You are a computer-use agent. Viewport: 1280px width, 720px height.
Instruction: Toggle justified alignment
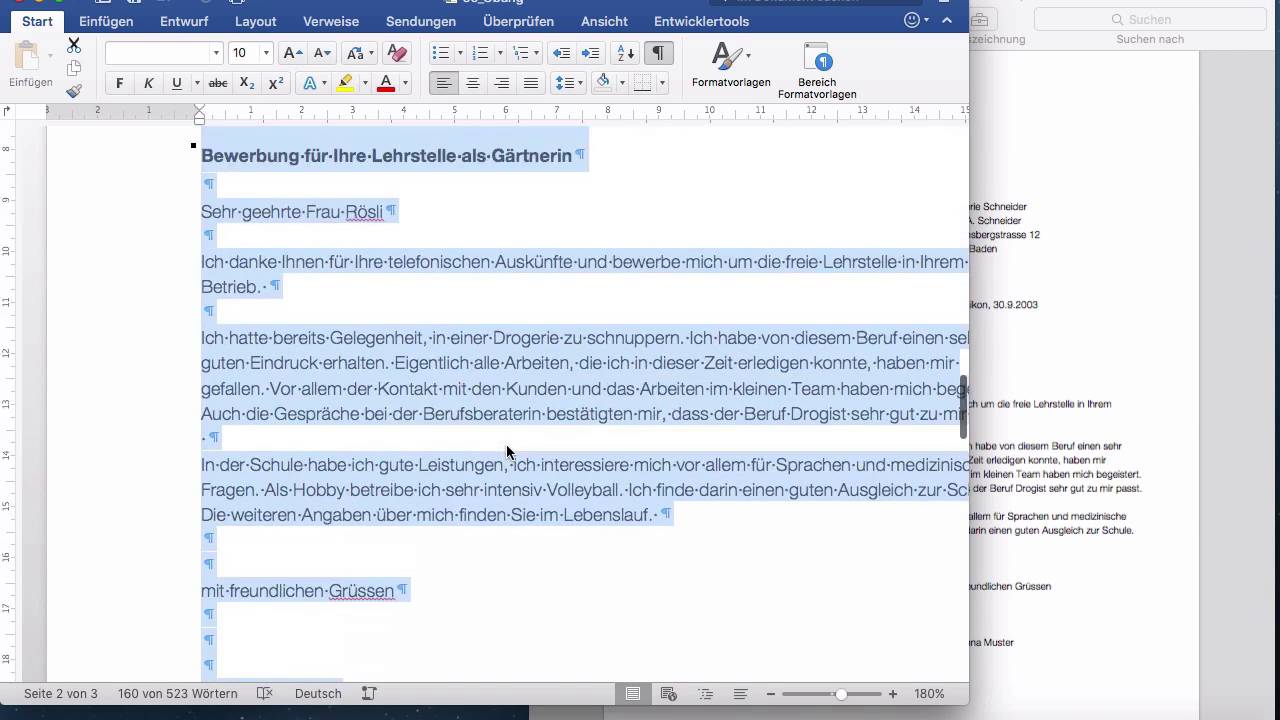click(531, 84)
